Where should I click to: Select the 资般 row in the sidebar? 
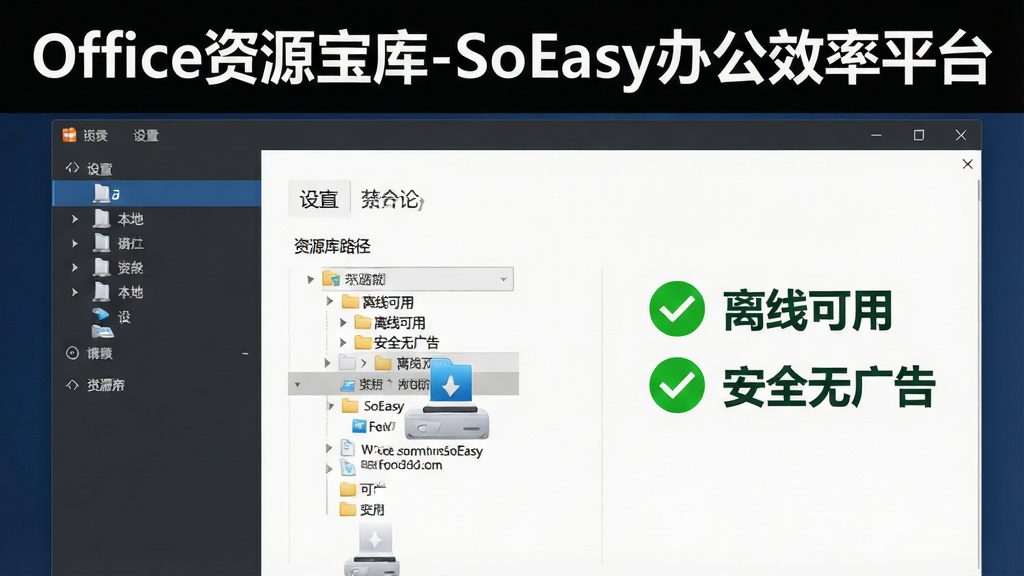(130, 268)
